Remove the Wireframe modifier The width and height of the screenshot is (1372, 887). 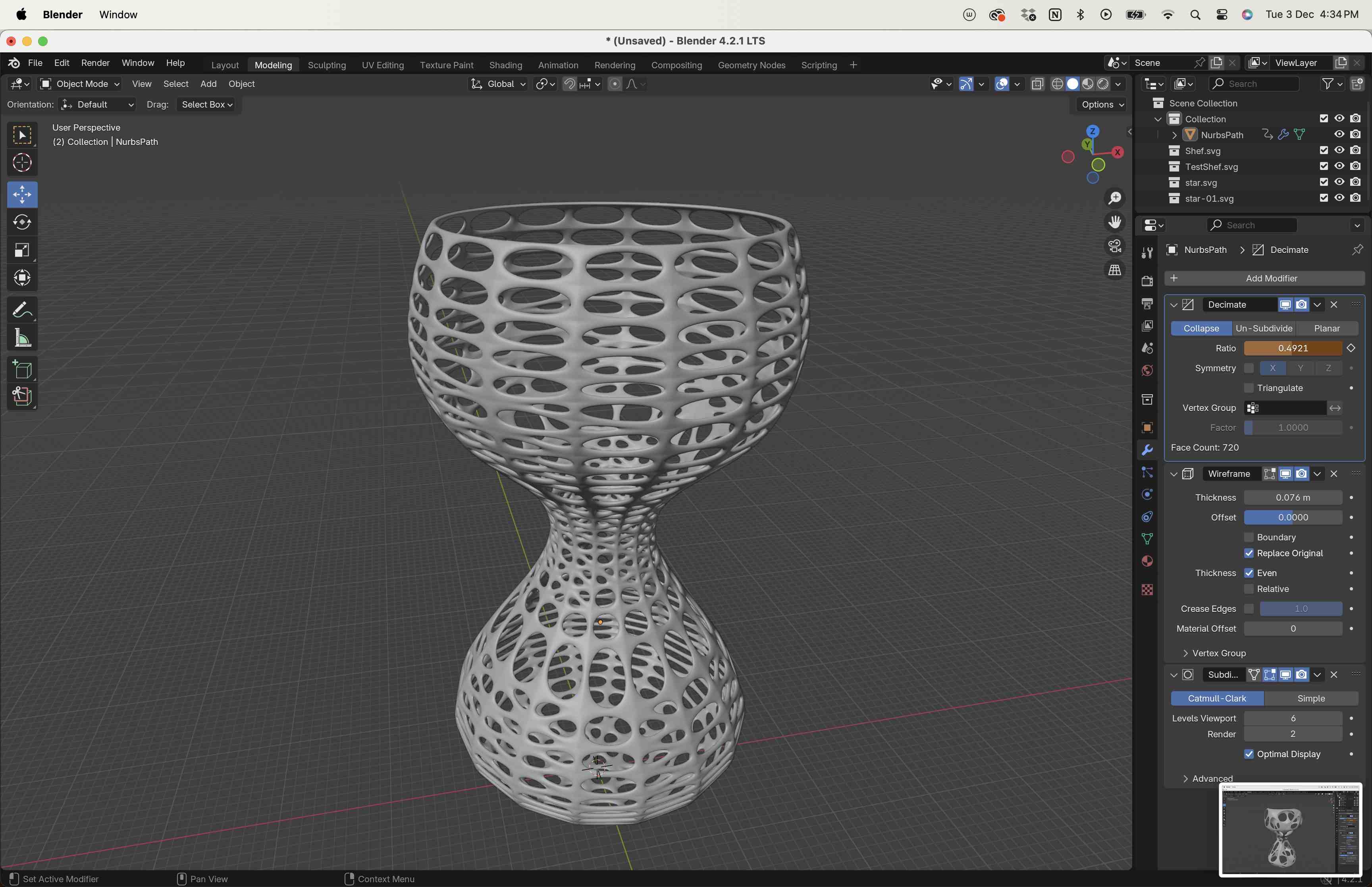tap(1333, 474)
